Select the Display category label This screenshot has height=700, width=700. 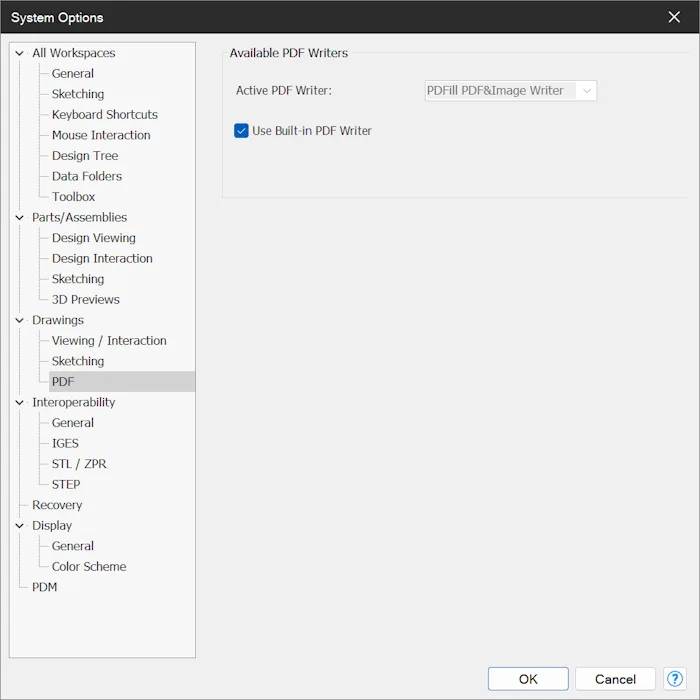[52, 525]
